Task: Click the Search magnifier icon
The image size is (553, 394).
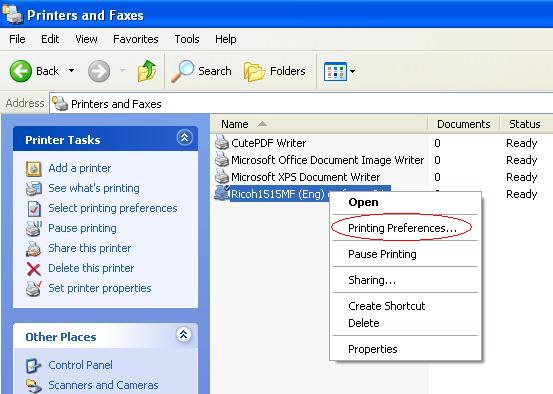Action: pos(182,71)
